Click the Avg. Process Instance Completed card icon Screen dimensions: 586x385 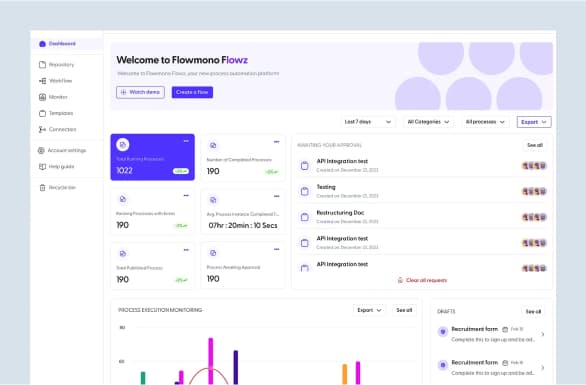(213, 200)
